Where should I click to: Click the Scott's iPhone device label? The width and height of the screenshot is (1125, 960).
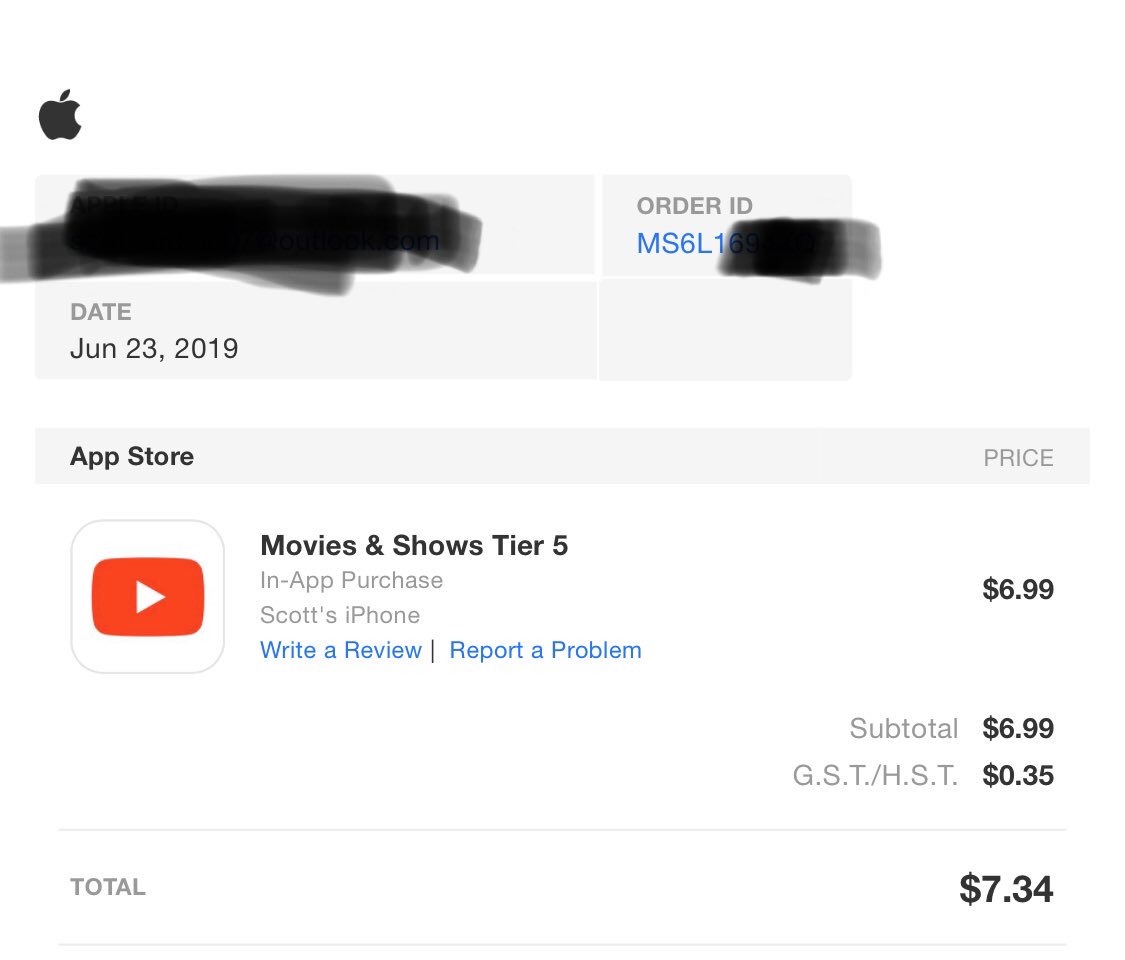click(340, 615)
